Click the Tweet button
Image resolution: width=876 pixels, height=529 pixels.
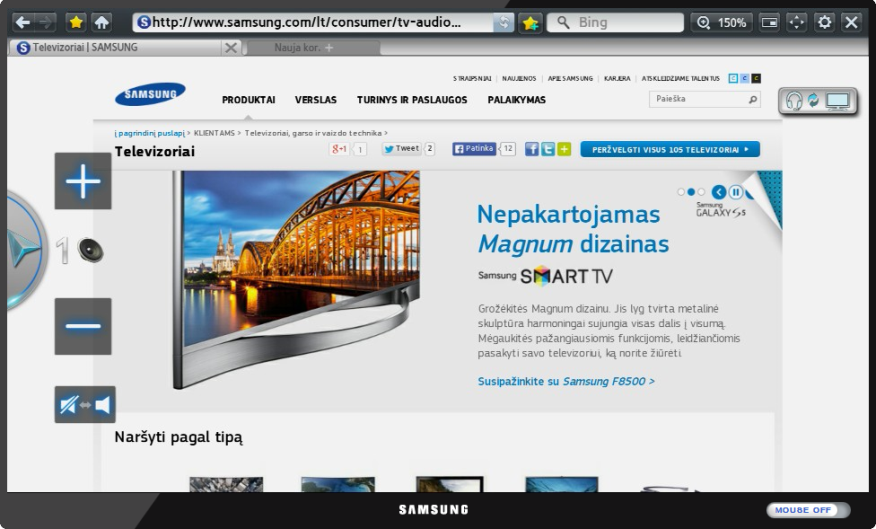pos(401,149)
